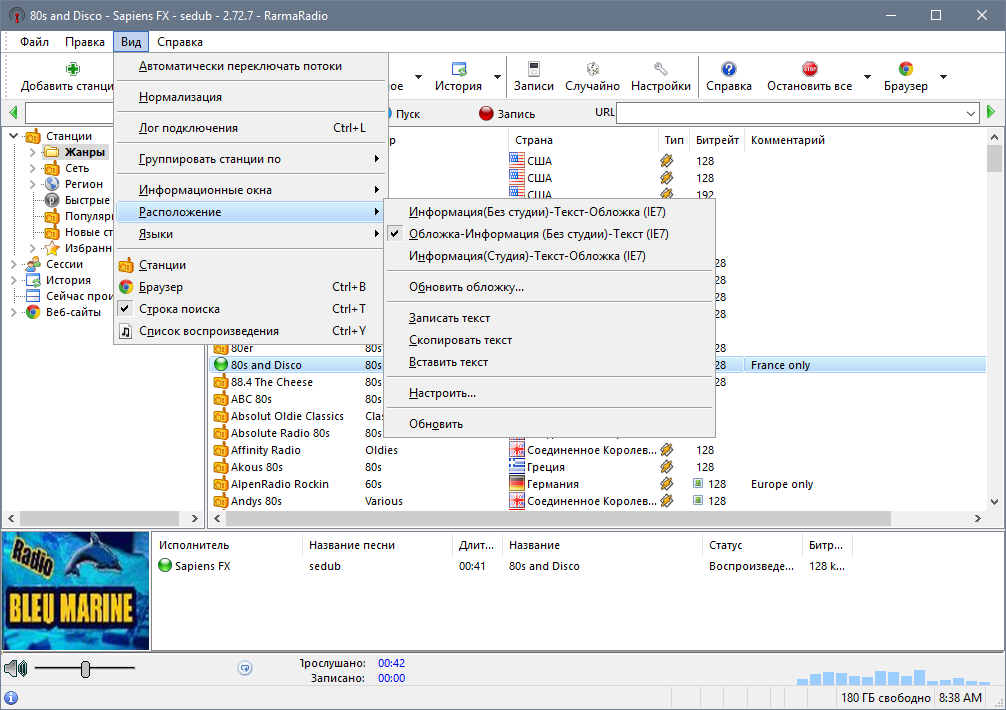
Task: Click the Bleu Marine cover thumbnail
Action: (x=75, y=592)
